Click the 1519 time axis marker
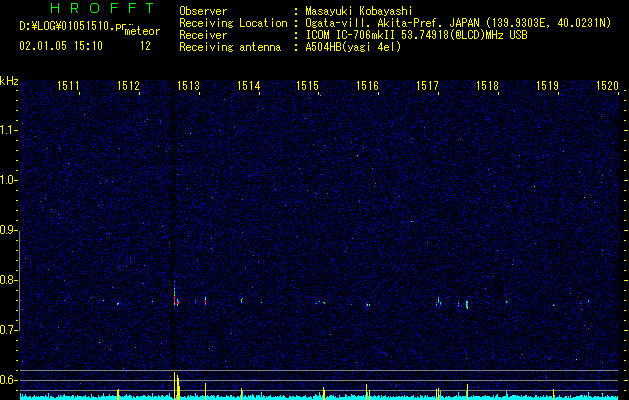Screen dimensions: 629x400 click(548, 86)
